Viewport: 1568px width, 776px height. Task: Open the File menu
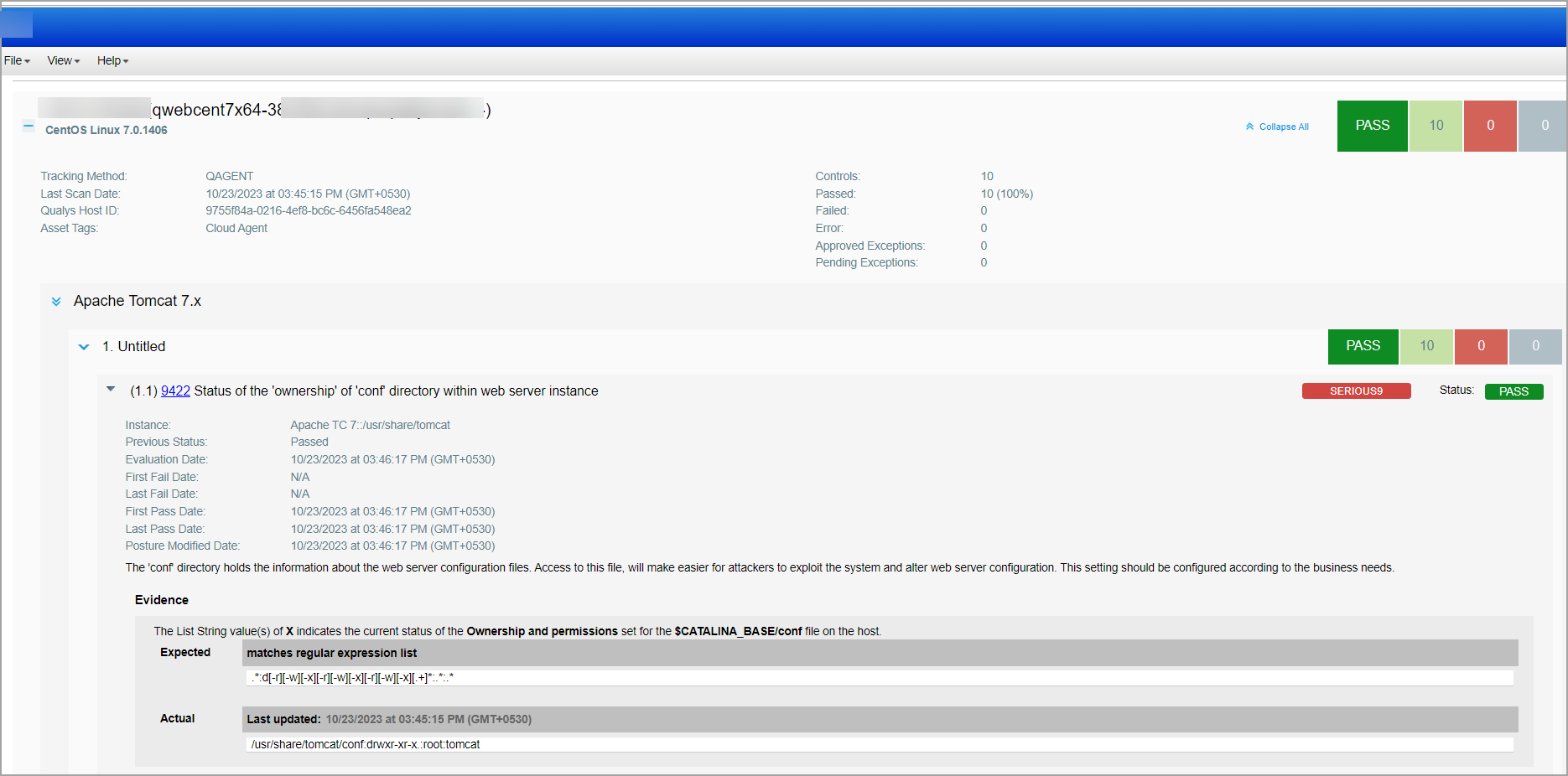click(17, 60)
